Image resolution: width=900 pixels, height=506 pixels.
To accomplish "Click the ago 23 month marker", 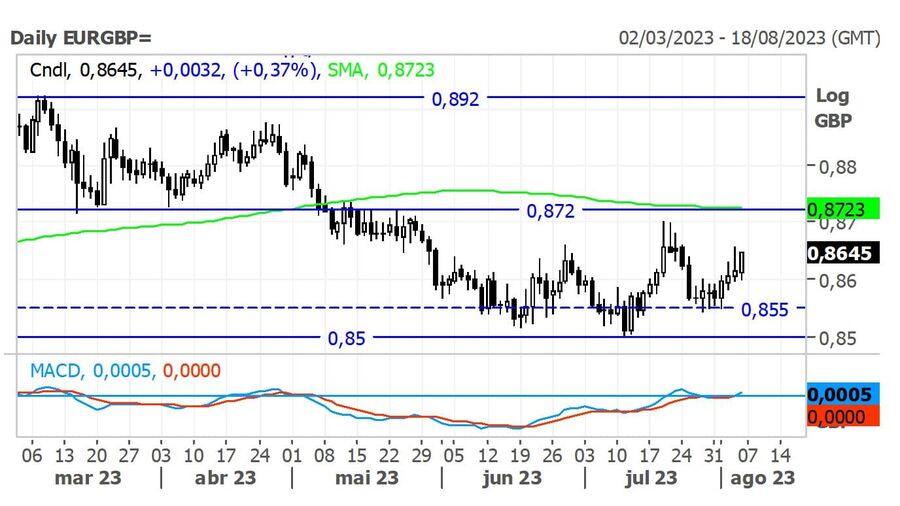I will [762, 477].
